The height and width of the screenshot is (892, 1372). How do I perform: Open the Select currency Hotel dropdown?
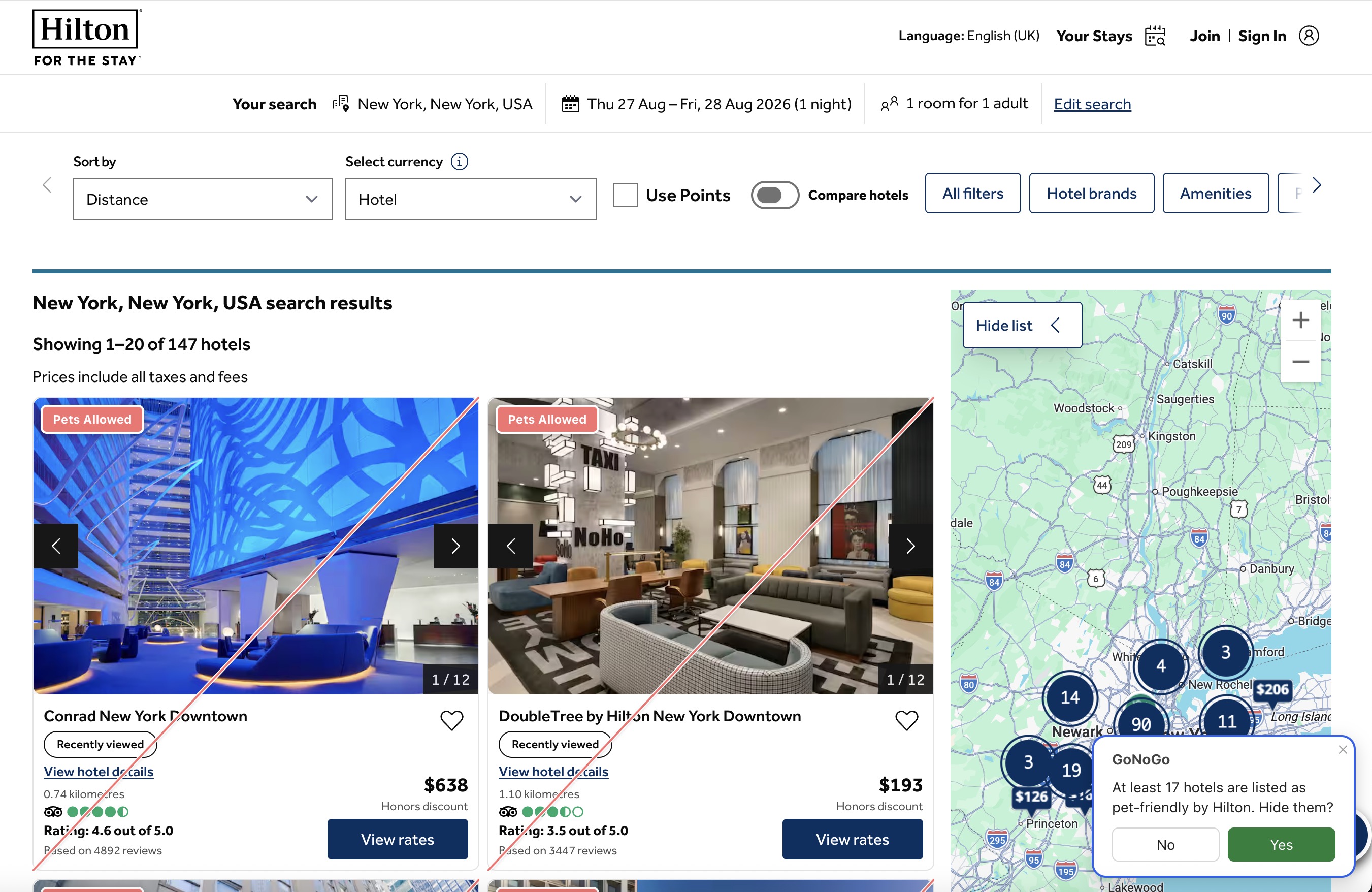470,199
